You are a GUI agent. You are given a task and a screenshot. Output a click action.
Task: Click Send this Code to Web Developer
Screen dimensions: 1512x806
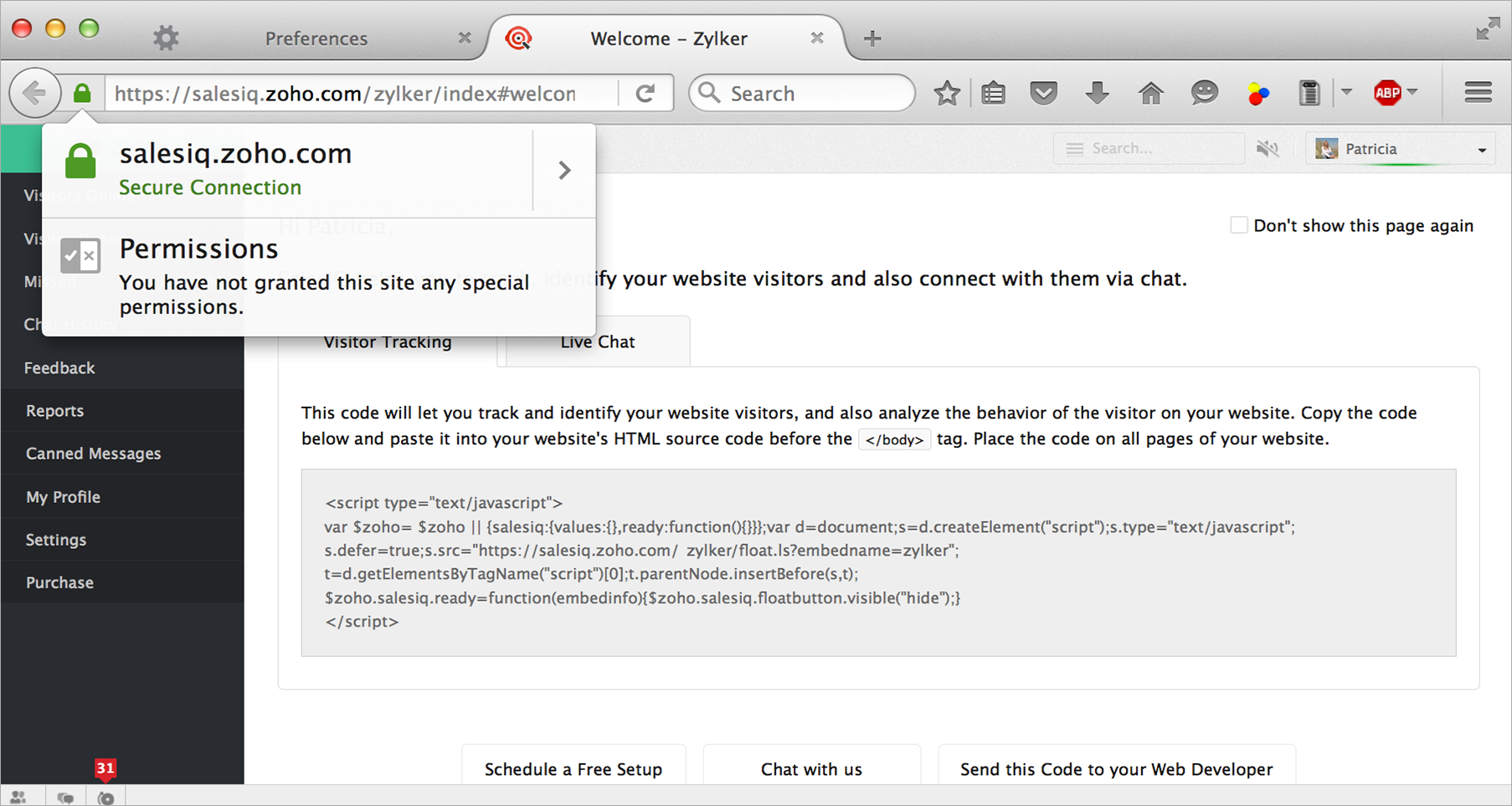coord(1116,768)
